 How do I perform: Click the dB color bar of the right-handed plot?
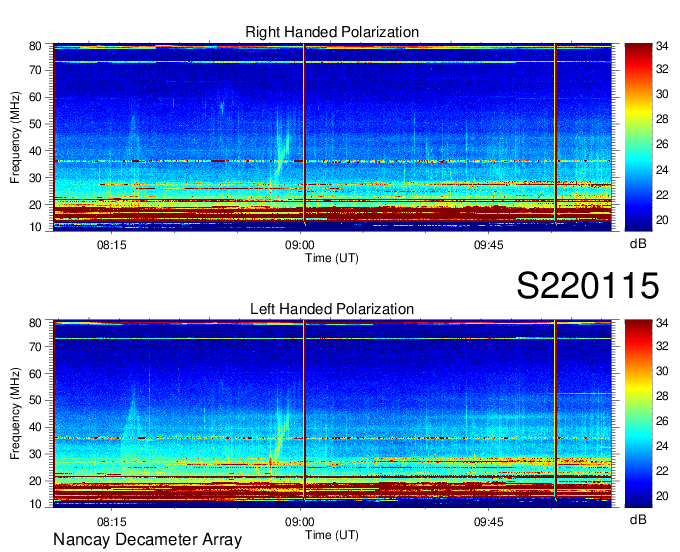pos(638,137)
